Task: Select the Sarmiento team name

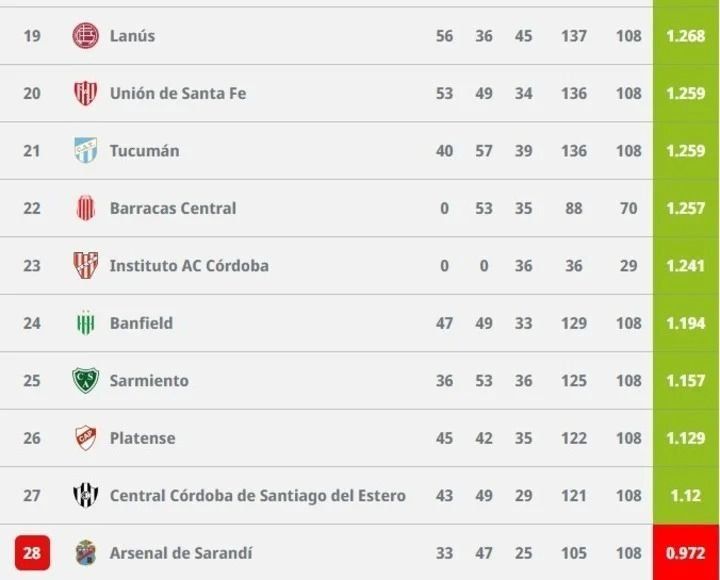Action: (149, 381)
